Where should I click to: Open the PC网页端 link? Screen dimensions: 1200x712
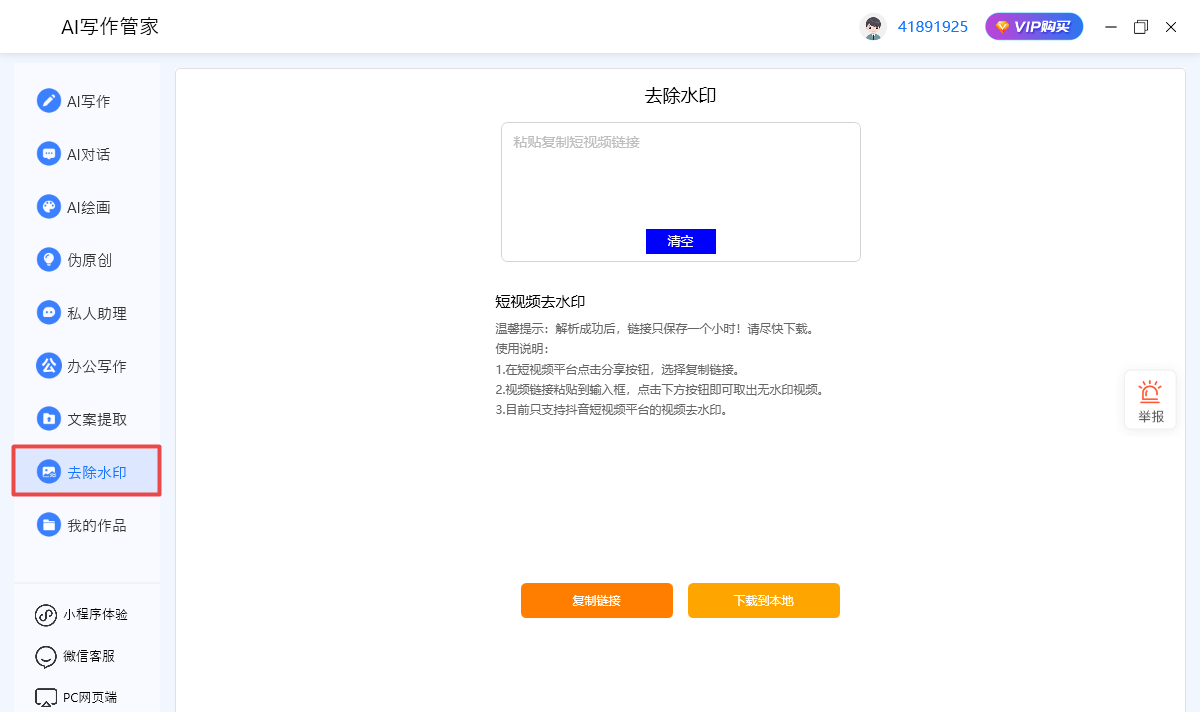pos(75,697)
